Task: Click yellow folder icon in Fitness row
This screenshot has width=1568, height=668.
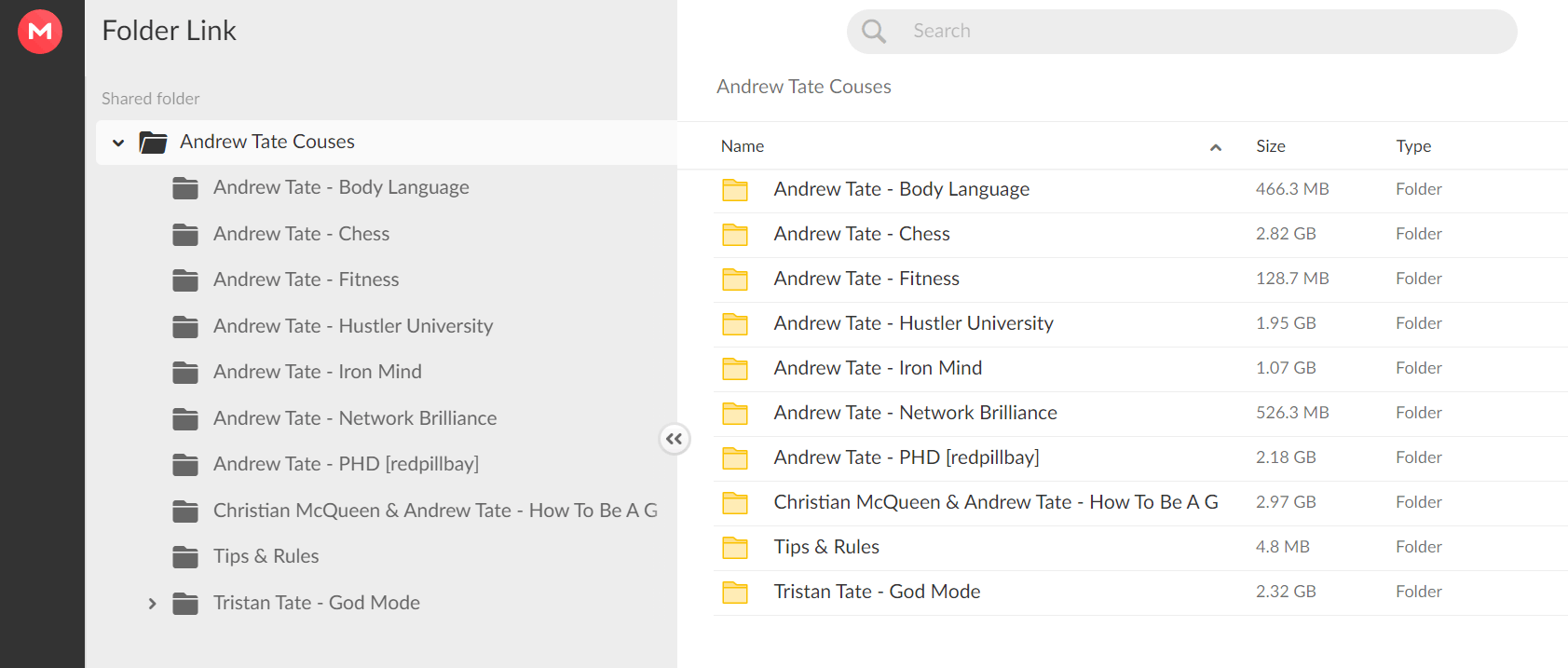Action: coord(735,279)
